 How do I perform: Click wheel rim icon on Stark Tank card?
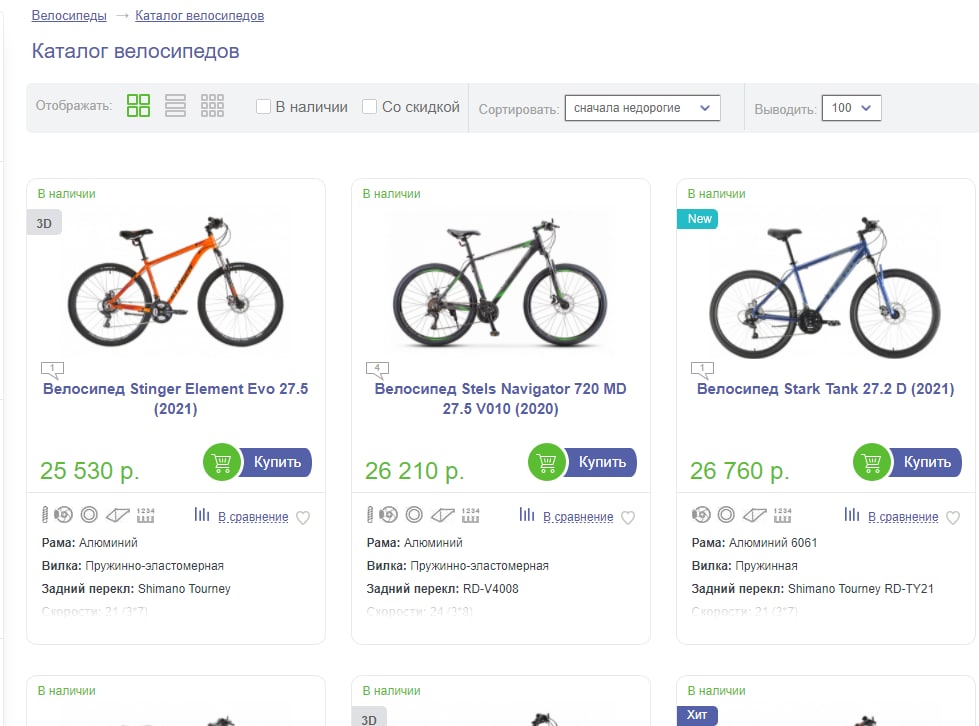726,514
